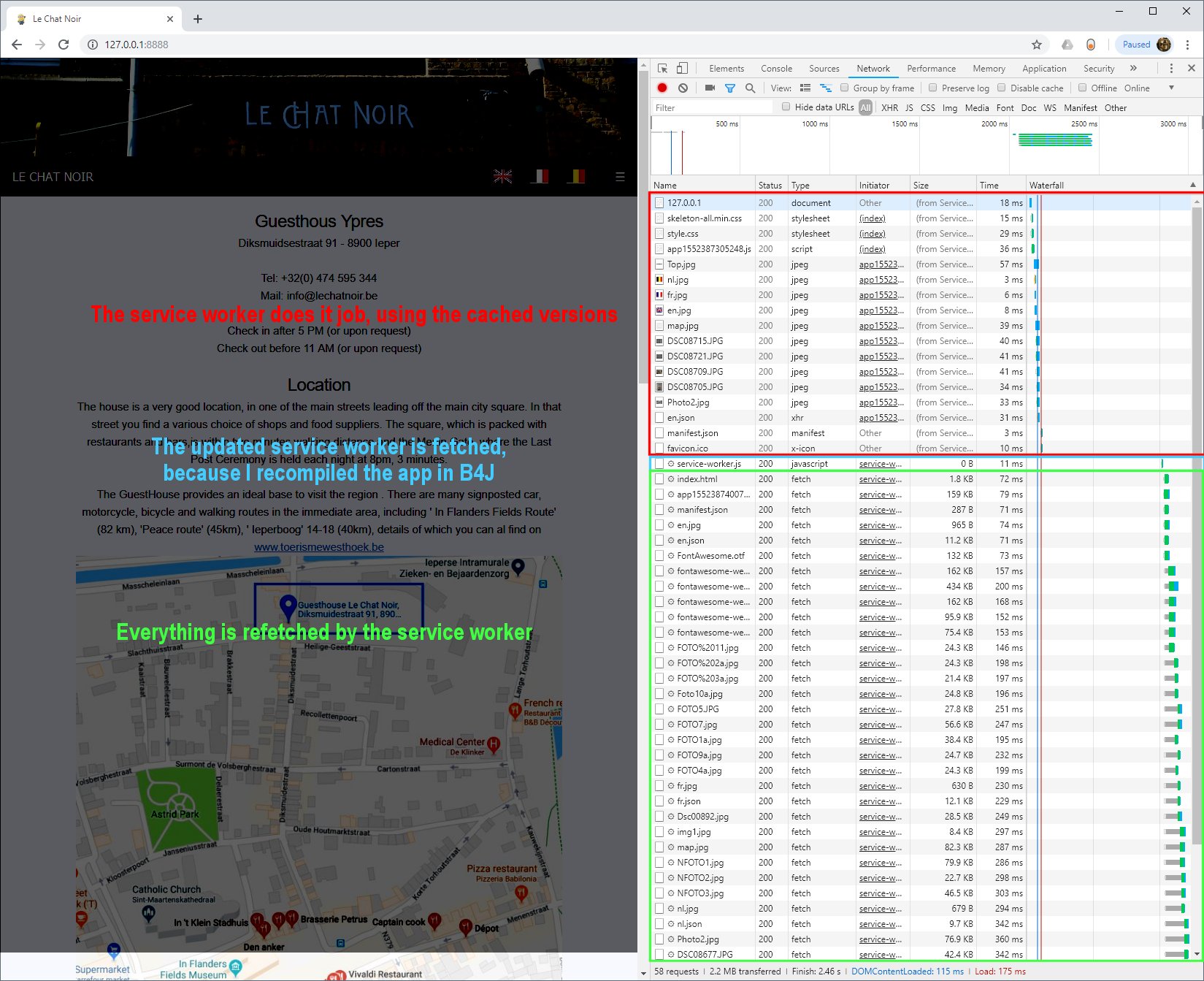Filter requests by Img type

click(949, 107)
